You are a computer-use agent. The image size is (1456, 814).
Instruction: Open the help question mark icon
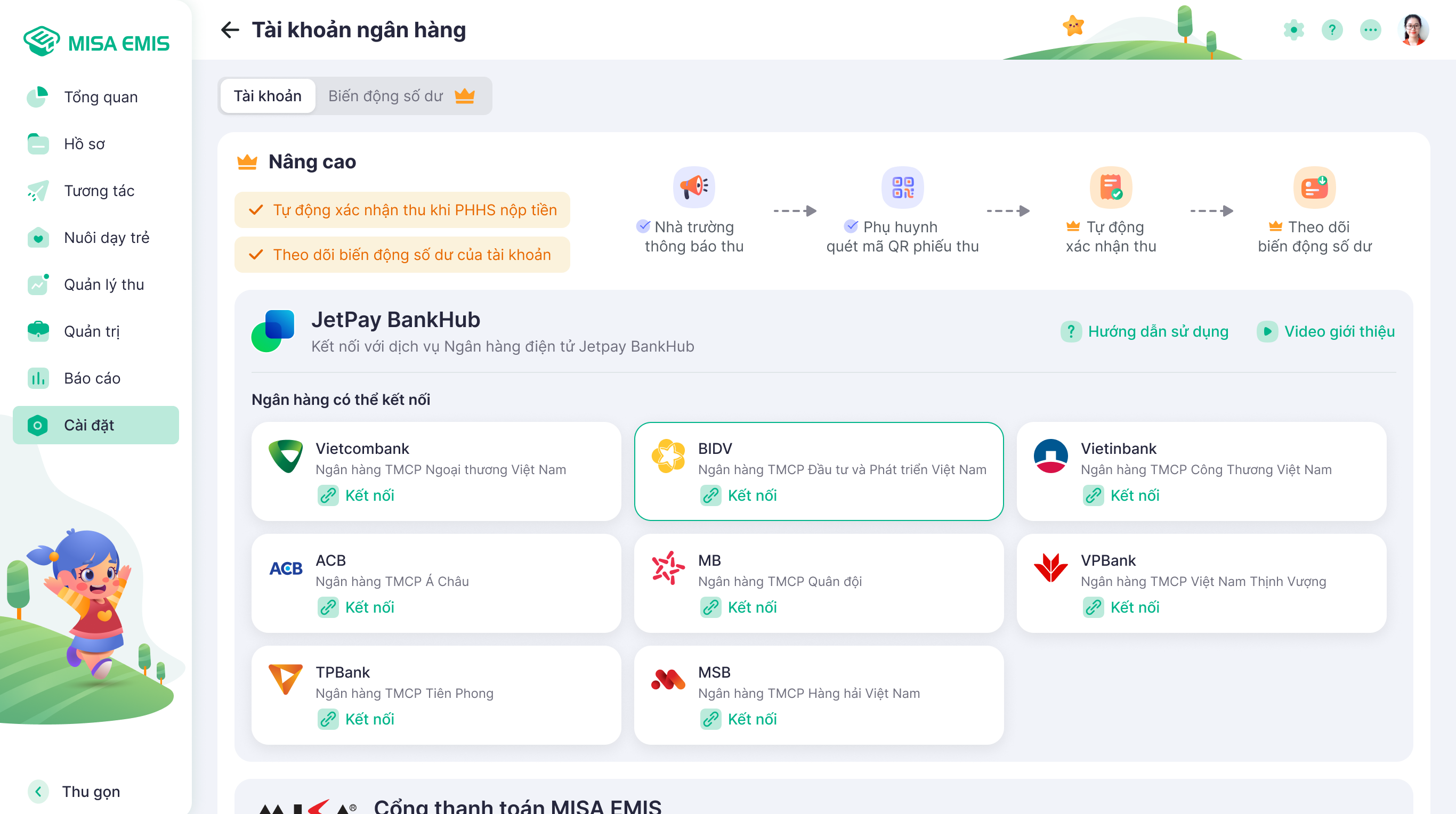(x=1332, y=30)
